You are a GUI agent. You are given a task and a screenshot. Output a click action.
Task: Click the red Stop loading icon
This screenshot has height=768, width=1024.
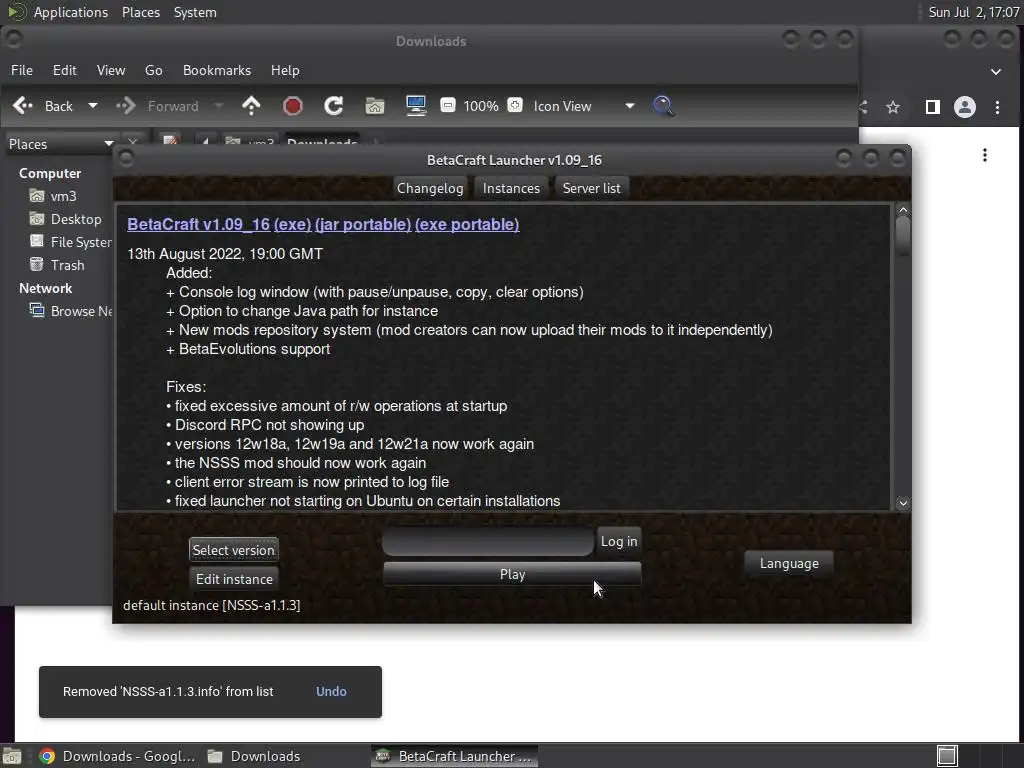(293, 106)
